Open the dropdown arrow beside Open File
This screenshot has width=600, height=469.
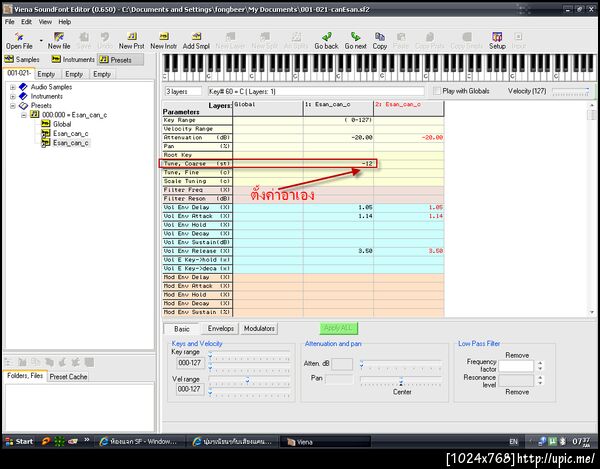coord(41,41)
